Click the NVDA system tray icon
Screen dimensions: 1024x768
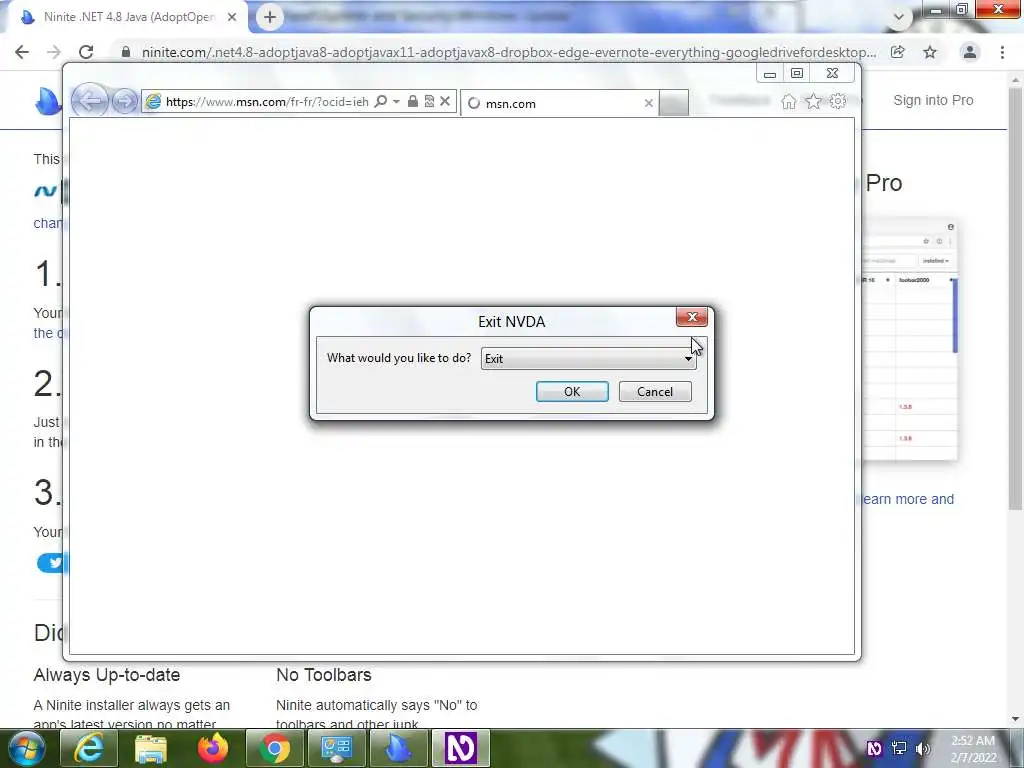click(x=874, y=749)
